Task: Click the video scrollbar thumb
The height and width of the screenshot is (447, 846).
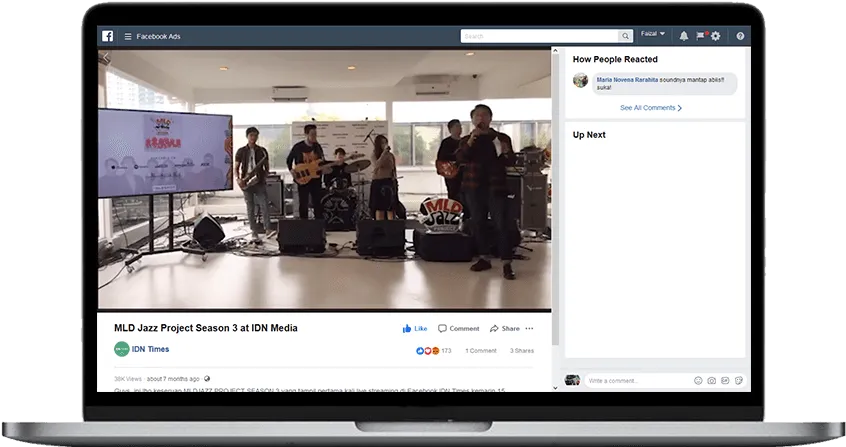Action: [x=555, y=200]
